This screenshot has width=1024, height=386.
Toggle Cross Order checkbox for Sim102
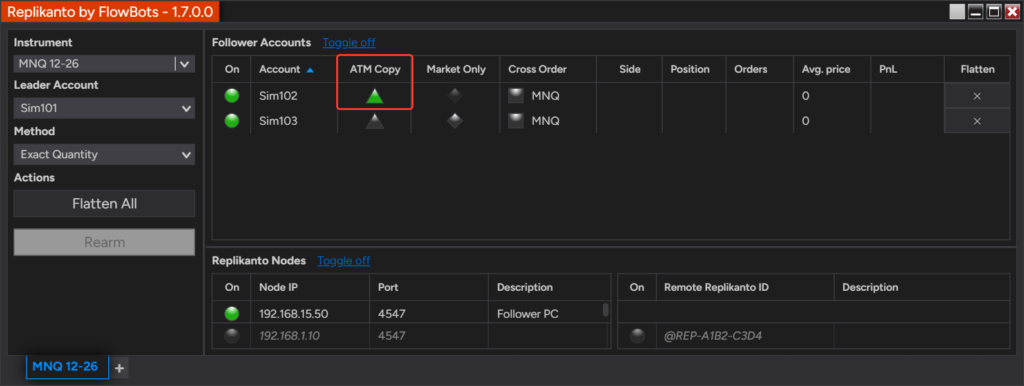[x=517, y=96]
